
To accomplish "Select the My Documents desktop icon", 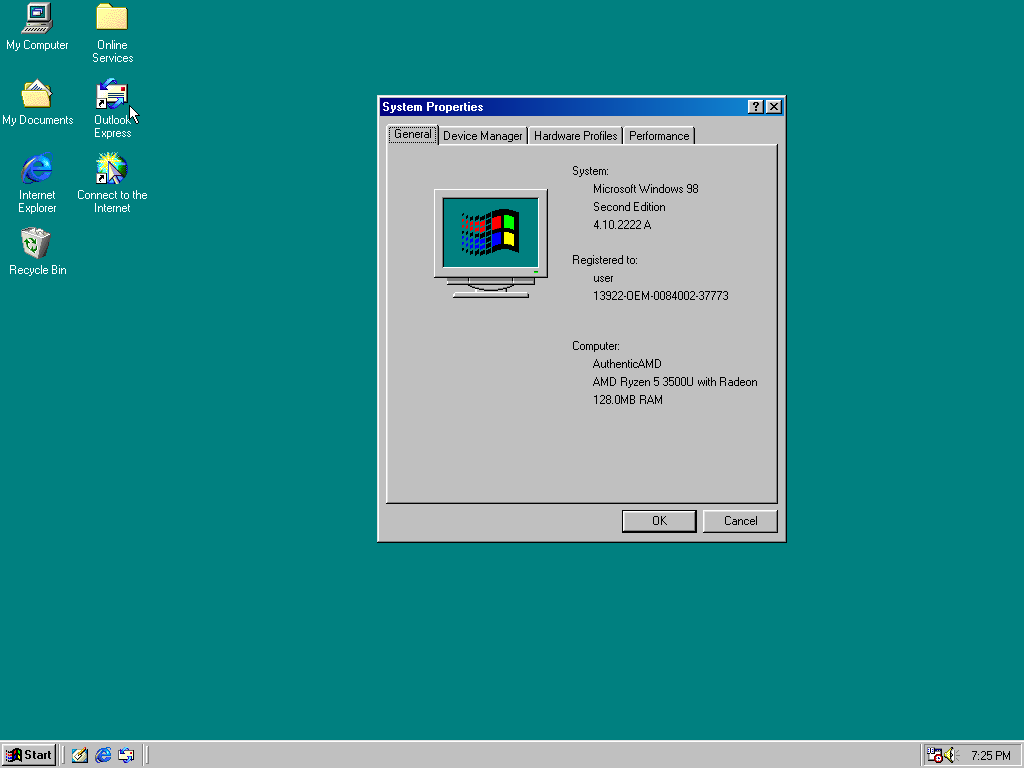I will click(37, 102).
